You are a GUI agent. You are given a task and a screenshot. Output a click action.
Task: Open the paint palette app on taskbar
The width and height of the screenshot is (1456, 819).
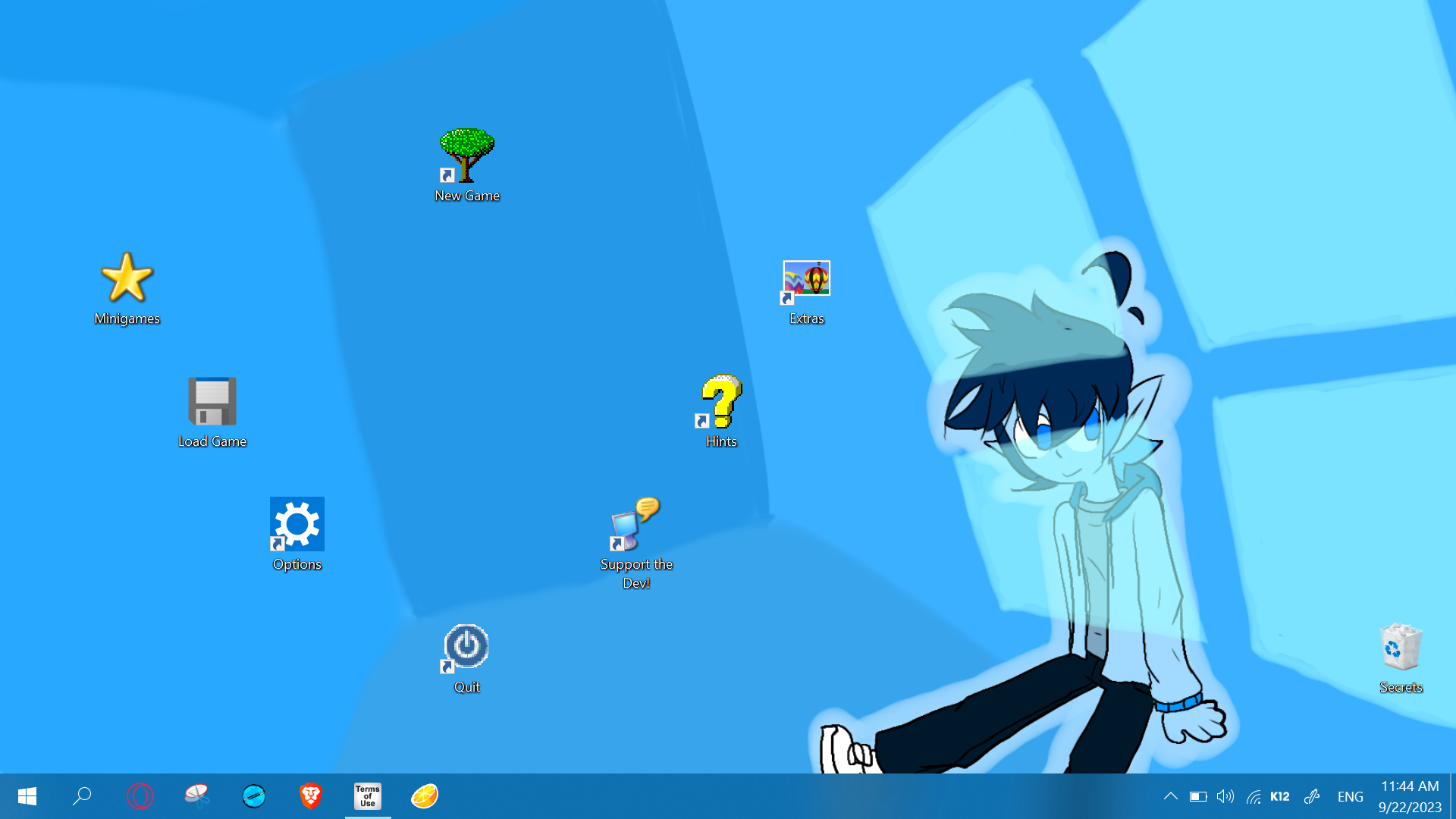pyautogui.click(x=197, y=796)
